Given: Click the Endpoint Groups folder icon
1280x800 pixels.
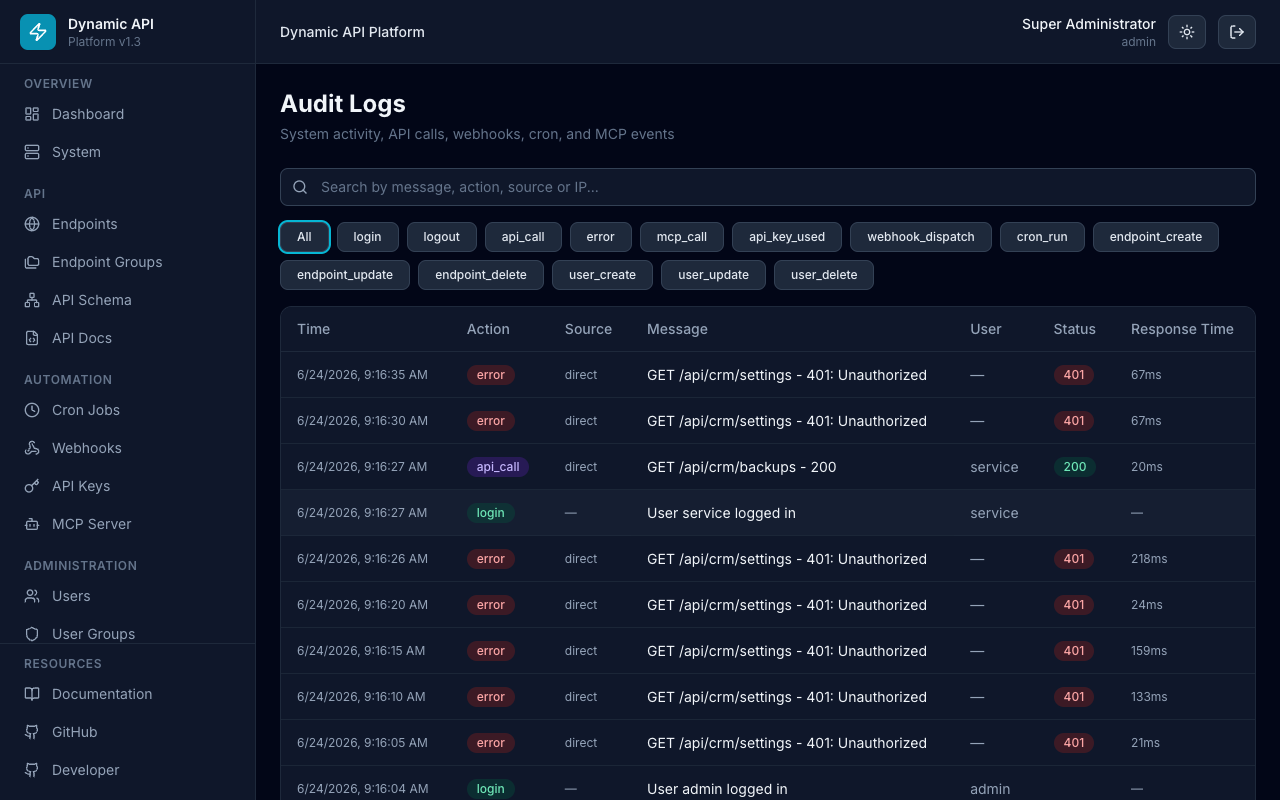Looking at the screenshot, I should [32, 262].
